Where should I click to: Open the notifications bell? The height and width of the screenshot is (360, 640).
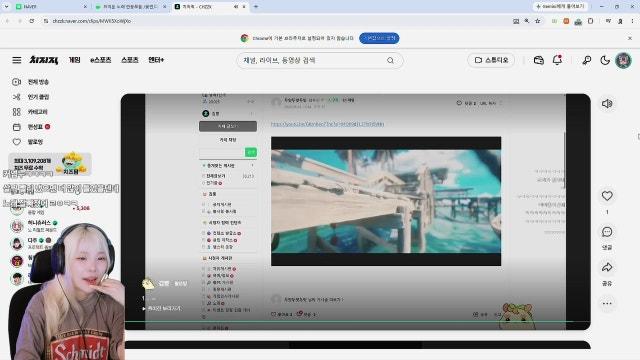557,60
